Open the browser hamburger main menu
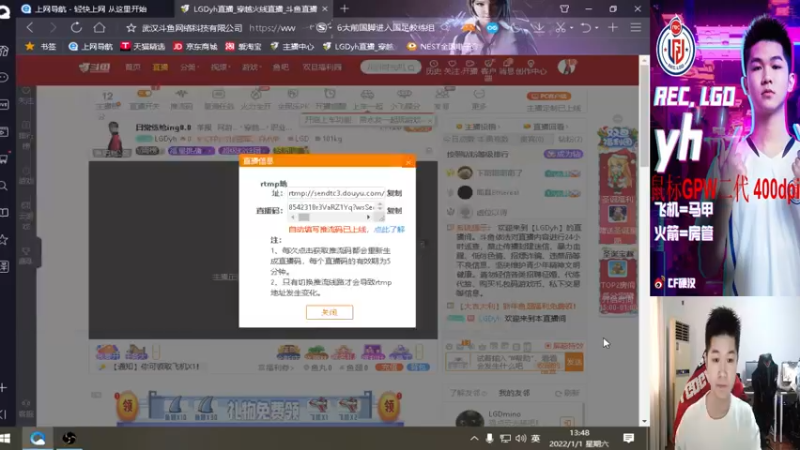The height and width of the screenshot is (450, 800). (x=635, y=28)
